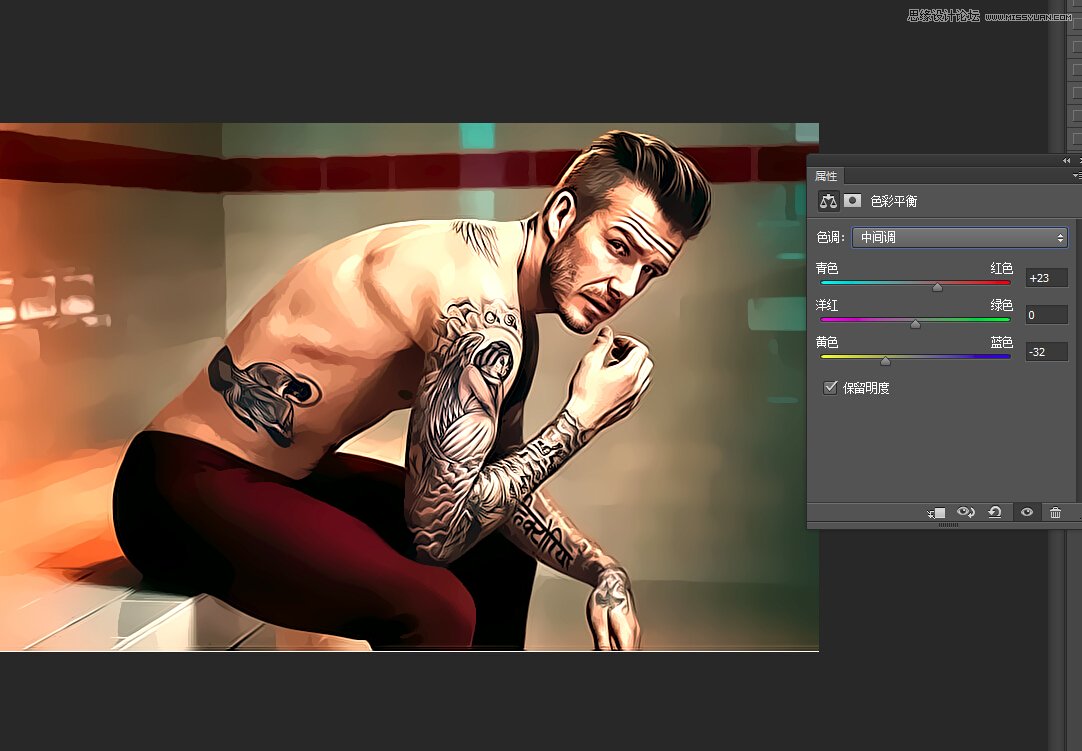Click the Color Balance scales icon
Viewport: 1082px width, 751px height.
click(x=828, y=201)
